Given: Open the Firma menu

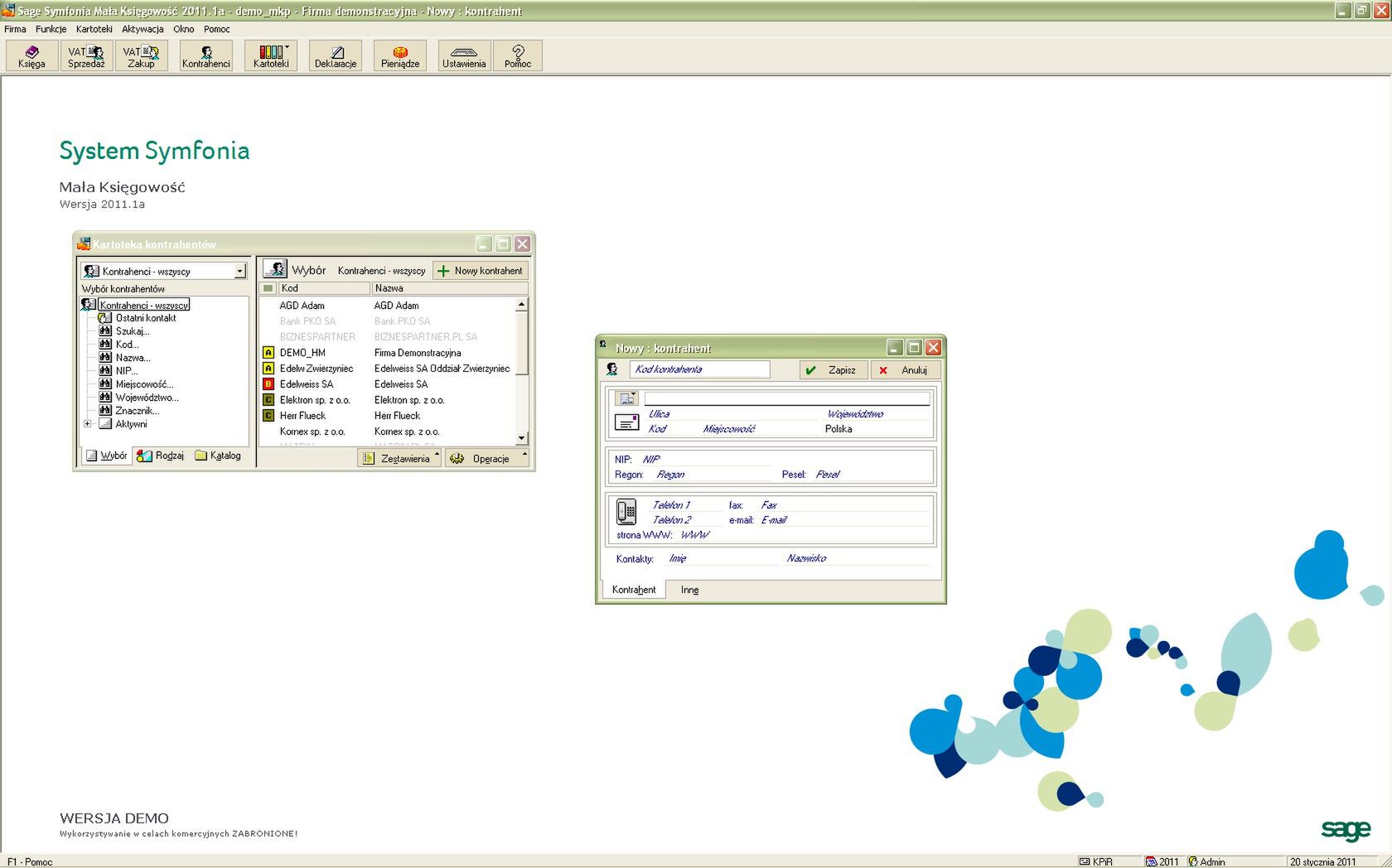Looking at the screenshot, I should pos(15,29).
